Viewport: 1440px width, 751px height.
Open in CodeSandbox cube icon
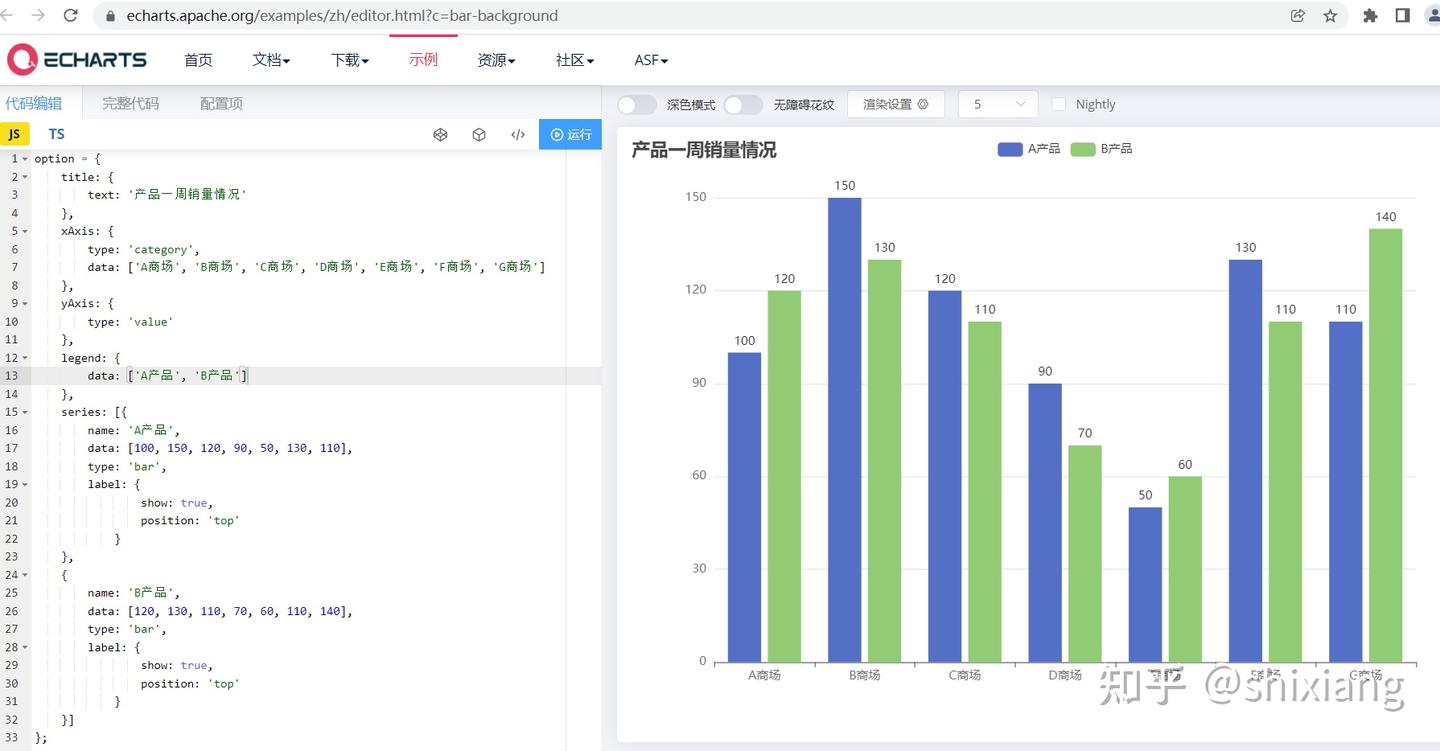tap(479, 134)
